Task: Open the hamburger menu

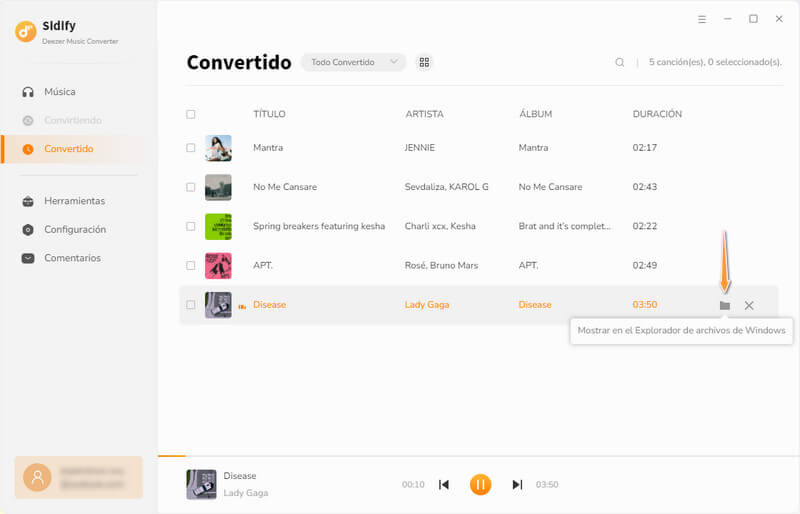Action: point(702,19)
